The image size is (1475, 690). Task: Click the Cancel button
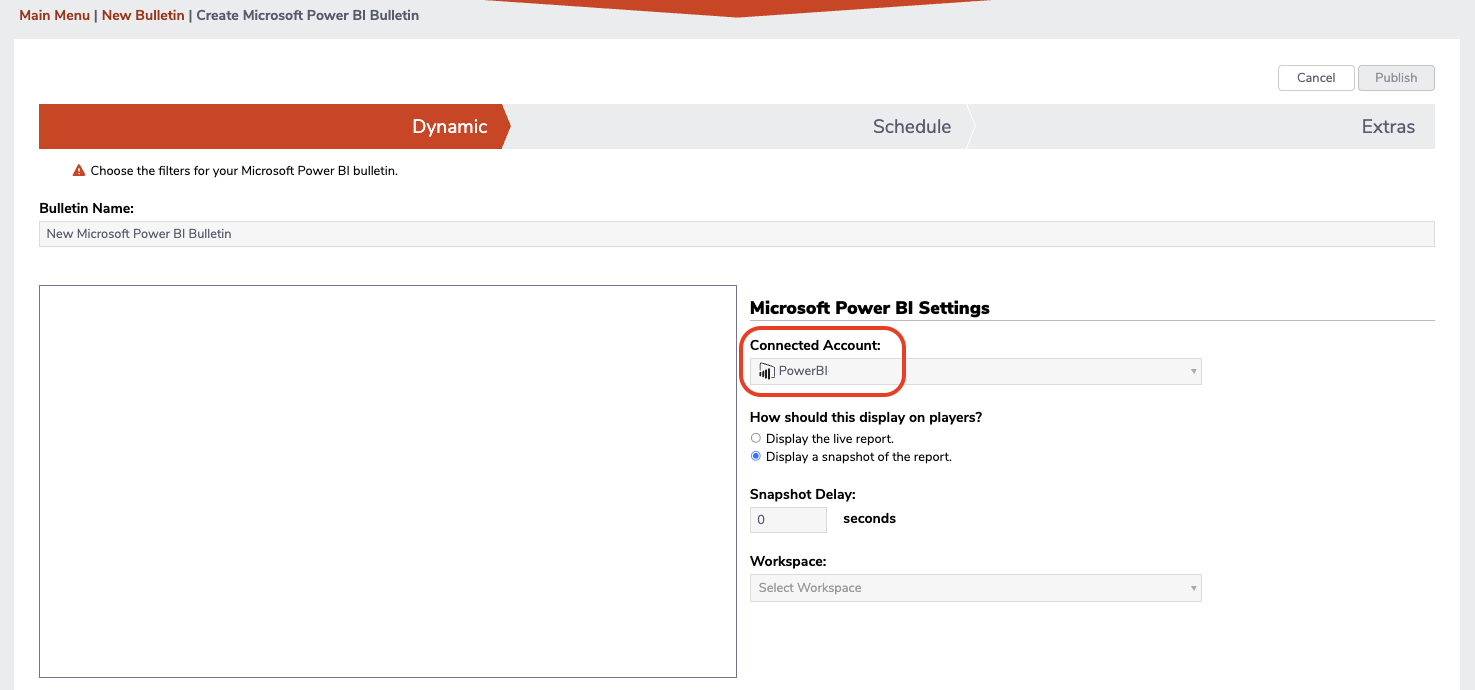click(x=1316, y=78)
